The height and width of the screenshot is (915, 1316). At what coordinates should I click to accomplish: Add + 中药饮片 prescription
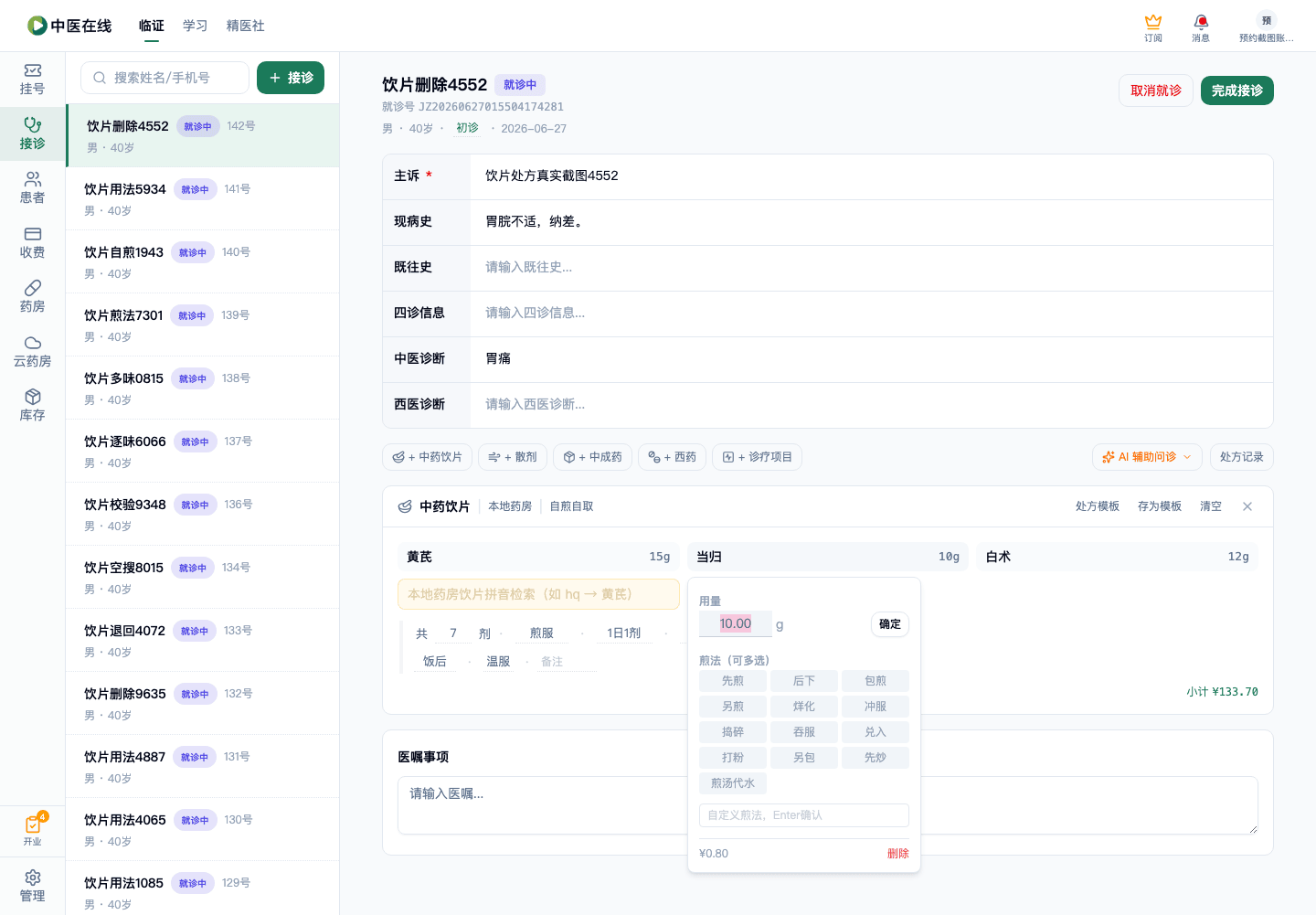[427, 457]
